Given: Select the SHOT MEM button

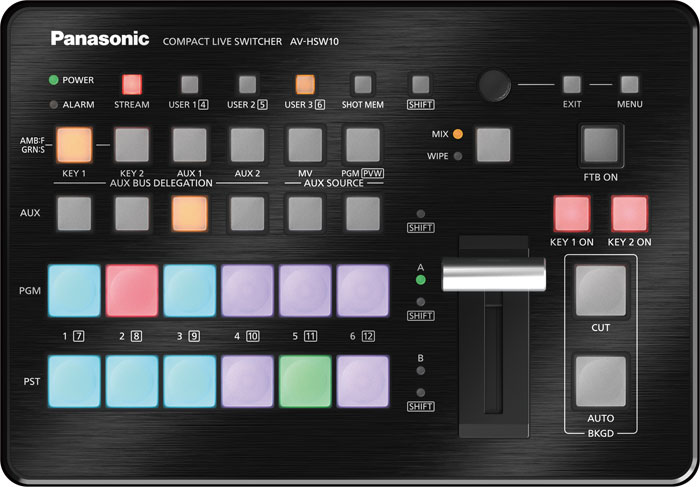Looking at the screenshot, I should (x=363, y=84).
